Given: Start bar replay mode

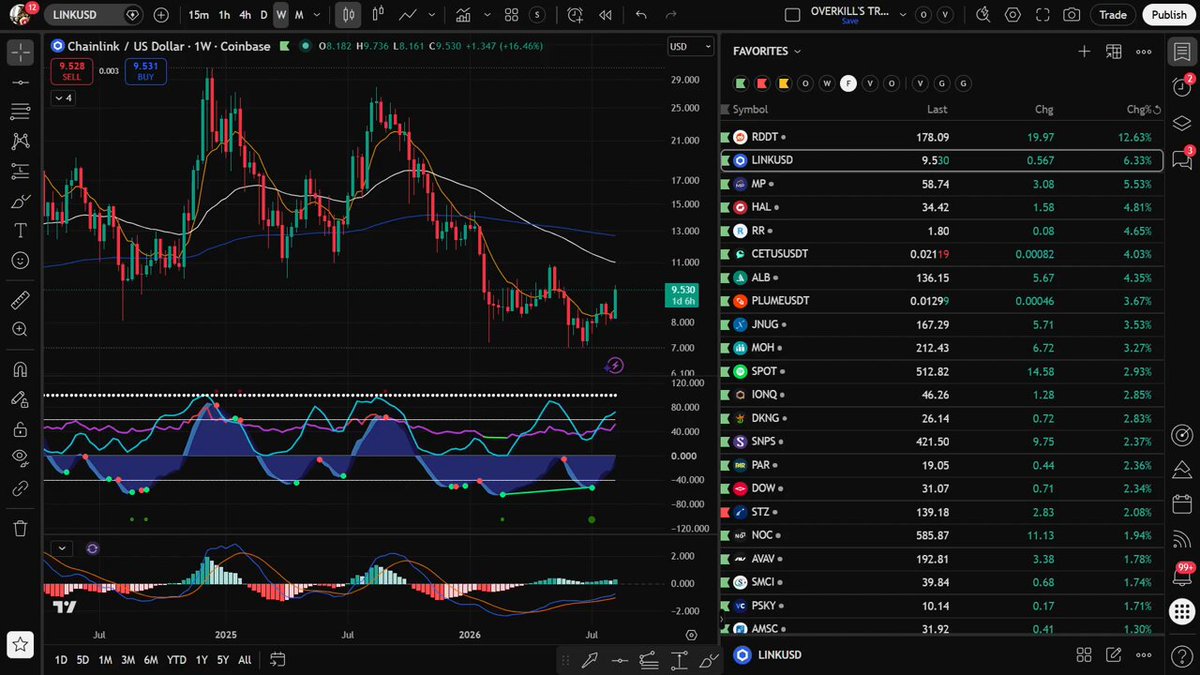Looking at the screenshot, I should coord(605,15).
